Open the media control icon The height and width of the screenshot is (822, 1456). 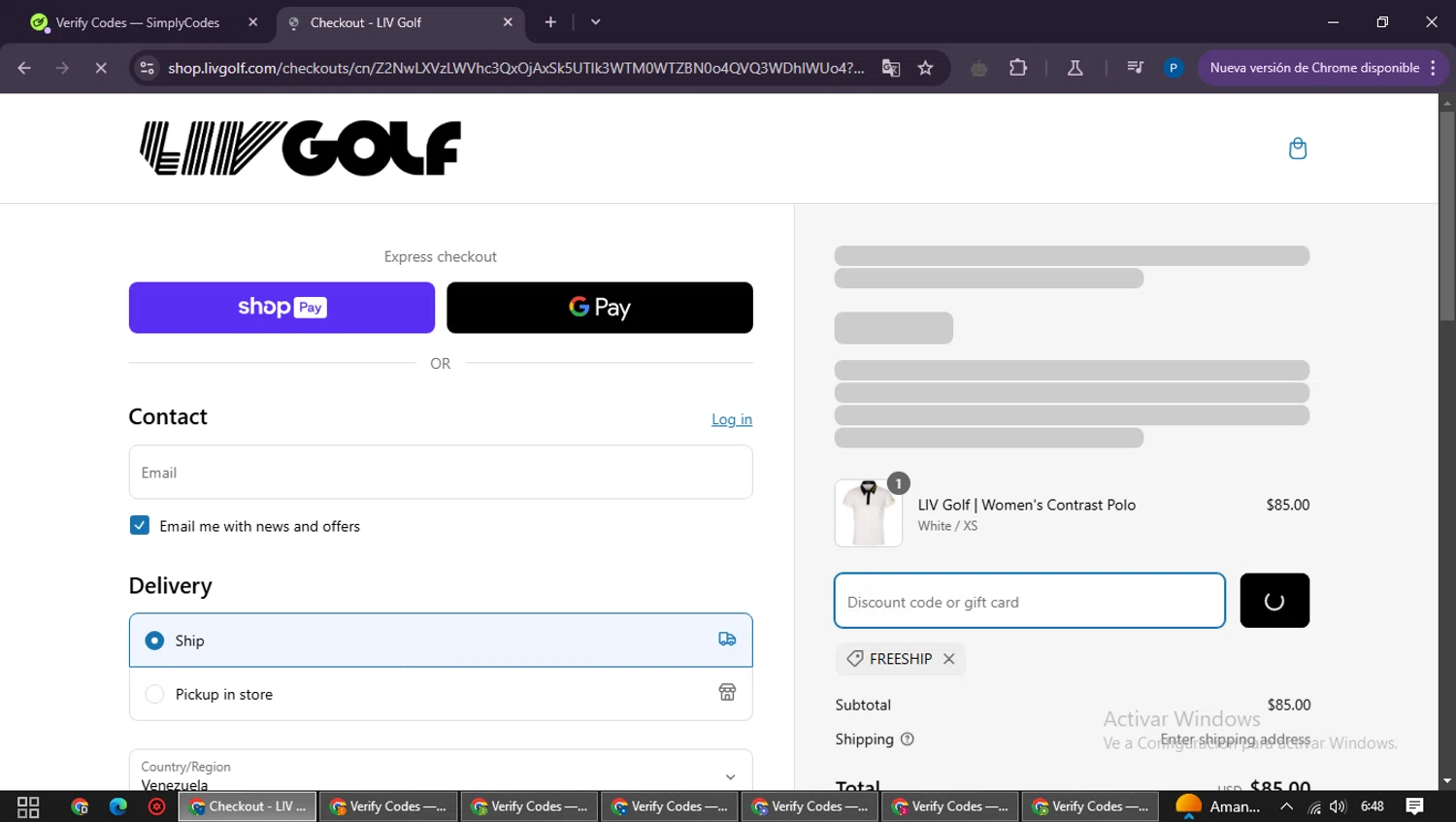(1135, 68)
